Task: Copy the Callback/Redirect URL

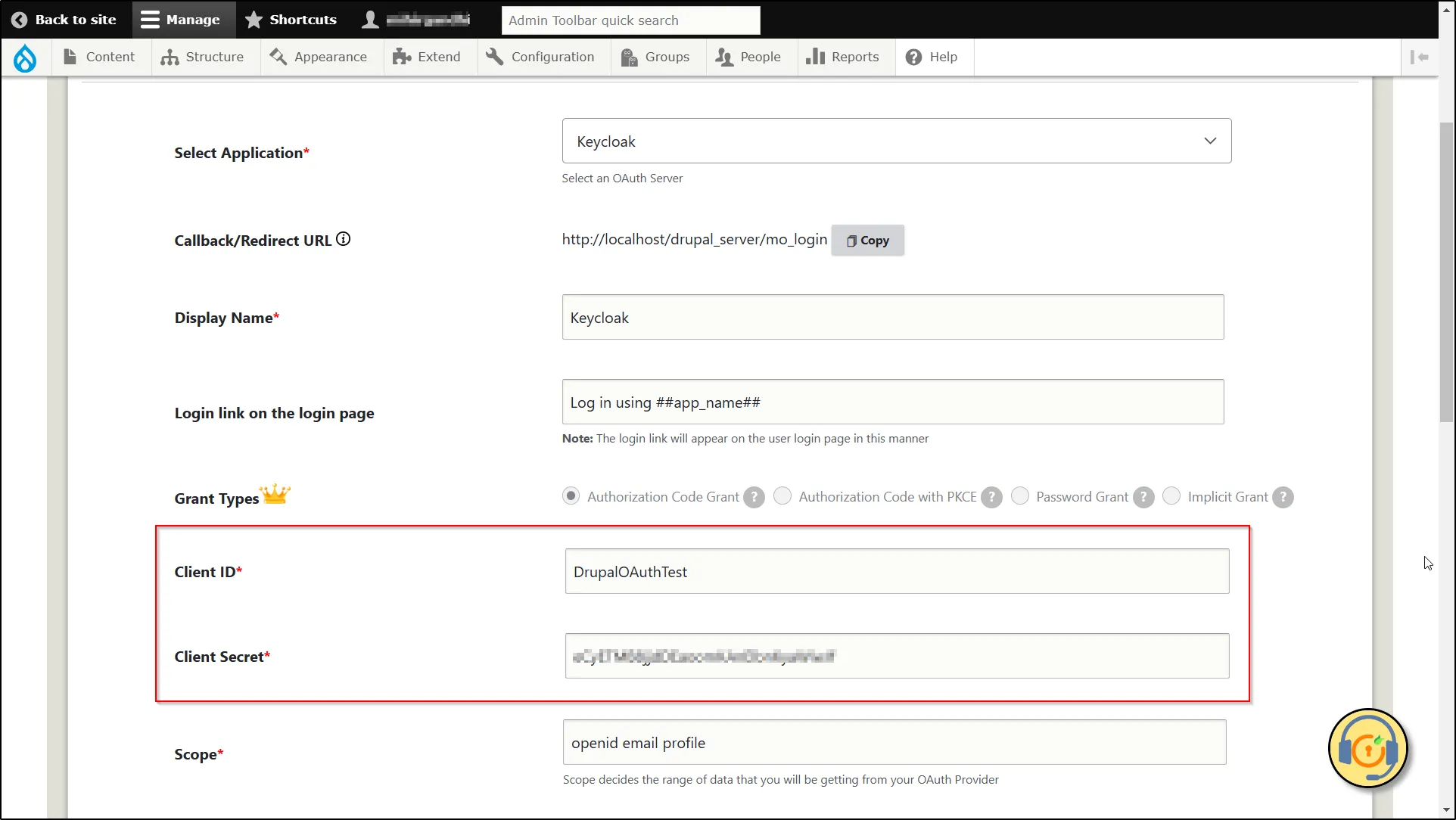Action: click(866, 239)
